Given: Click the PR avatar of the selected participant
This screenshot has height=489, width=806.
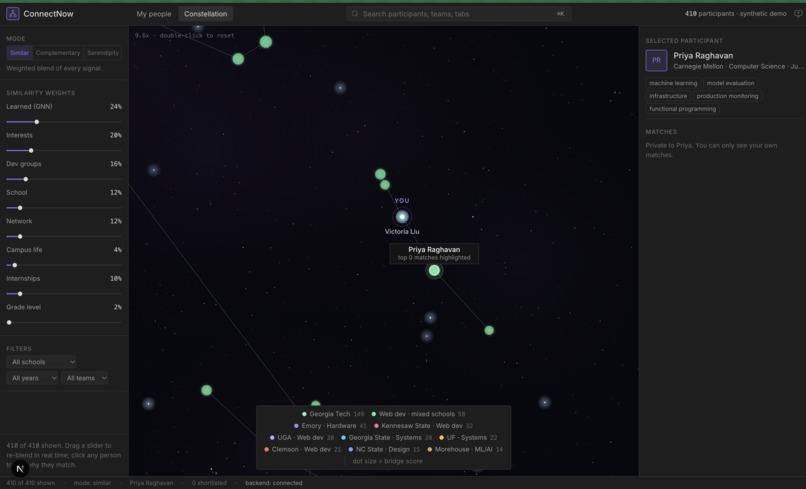Looking at the screenshot, I should [x=656, y=60].
